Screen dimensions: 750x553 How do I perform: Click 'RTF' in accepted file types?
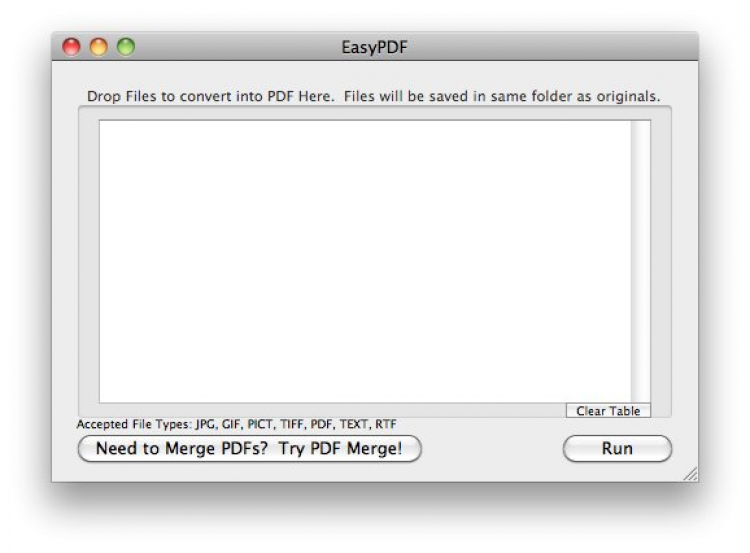(386, 424)
